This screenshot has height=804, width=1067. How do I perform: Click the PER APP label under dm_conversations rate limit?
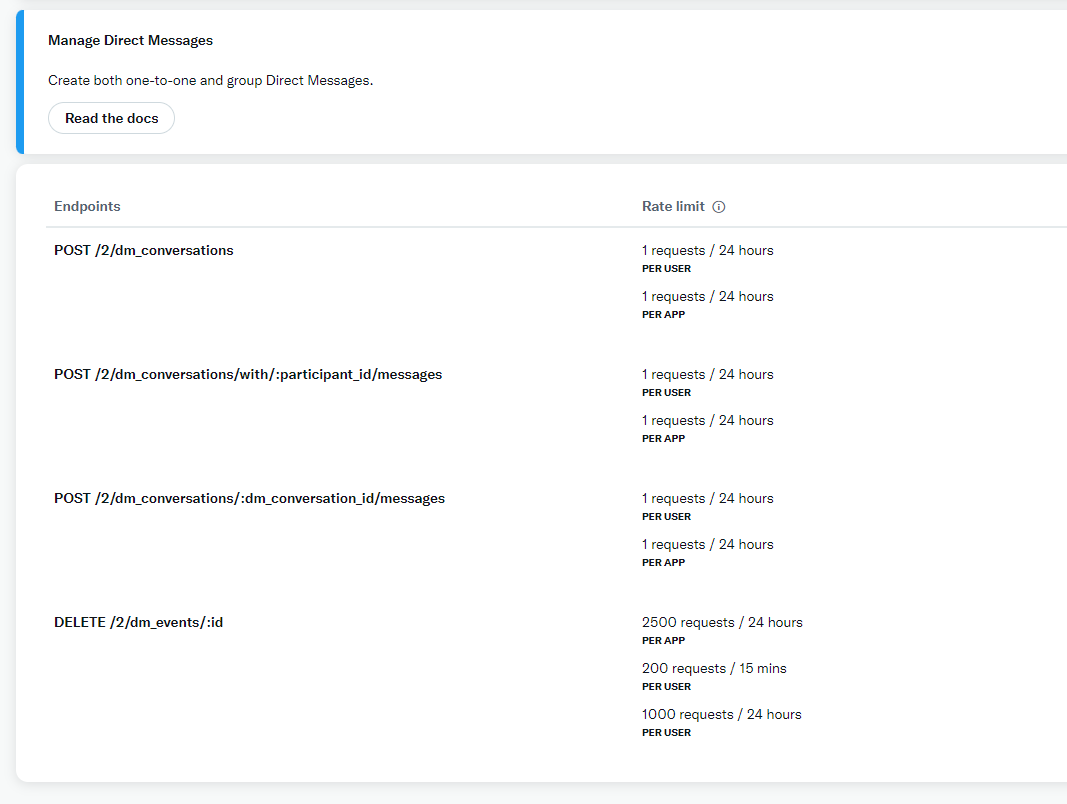coord(663,314)
